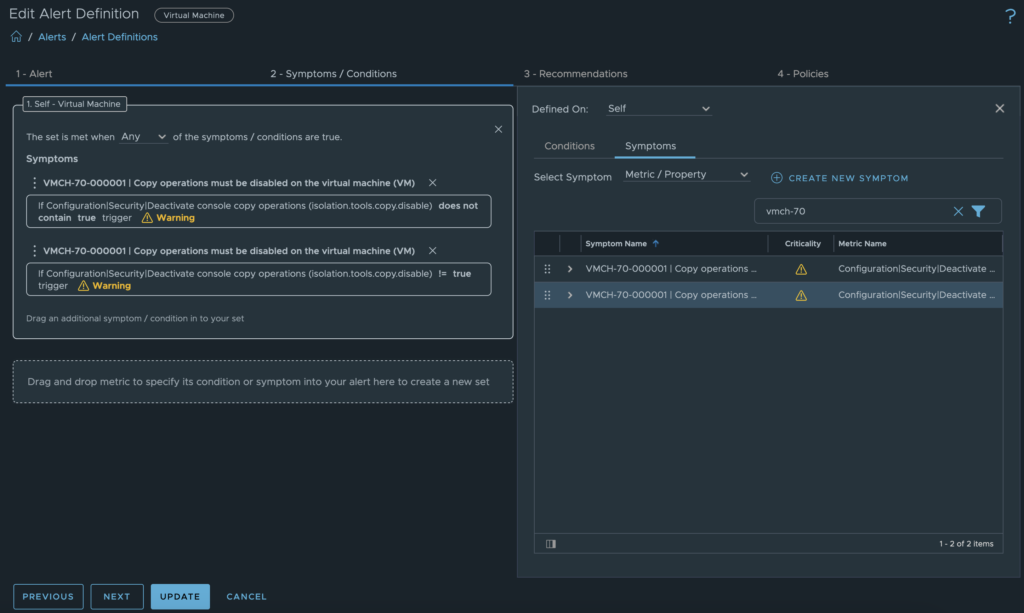This screenshot has width=1024, height=613.
Task: Grab the drag handle of first table row
Action: coord(547,269)
